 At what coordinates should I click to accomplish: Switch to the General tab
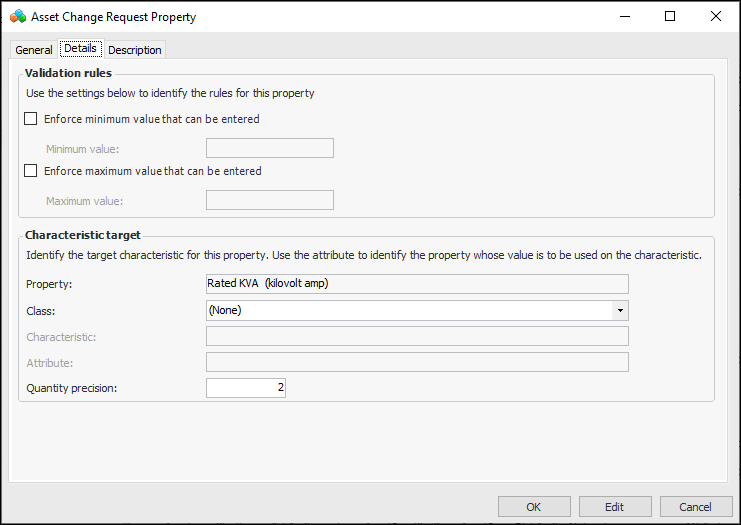34,50
